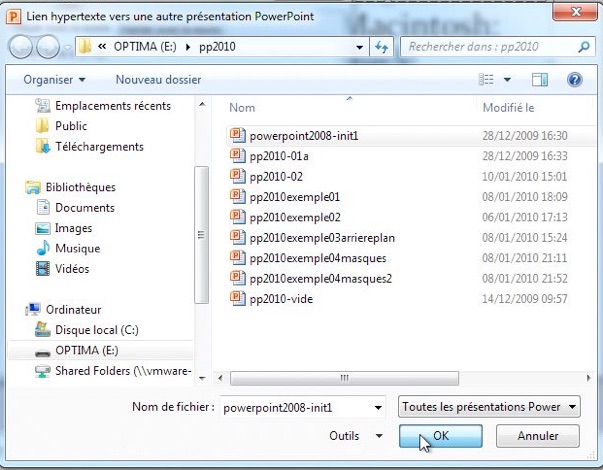Click the pp2010exemple04masques2 file icon
Screen dimensions: 603x470
(238, 278)
